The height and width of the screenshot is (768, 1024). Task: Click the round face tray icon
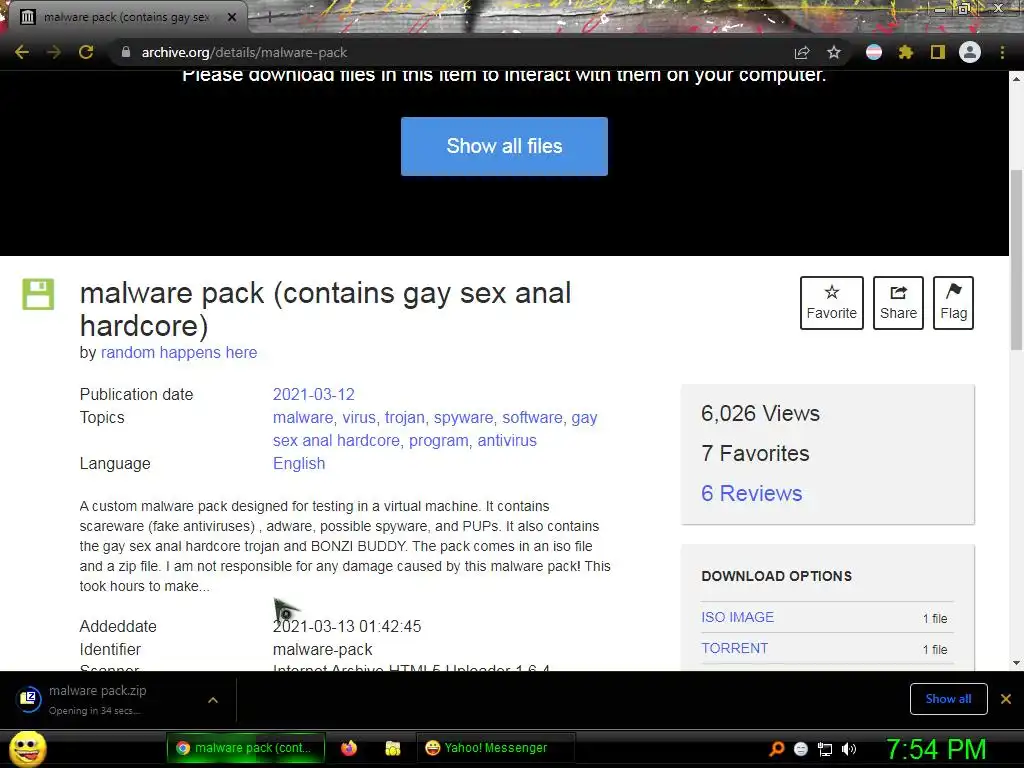click(x=801, y=749)
